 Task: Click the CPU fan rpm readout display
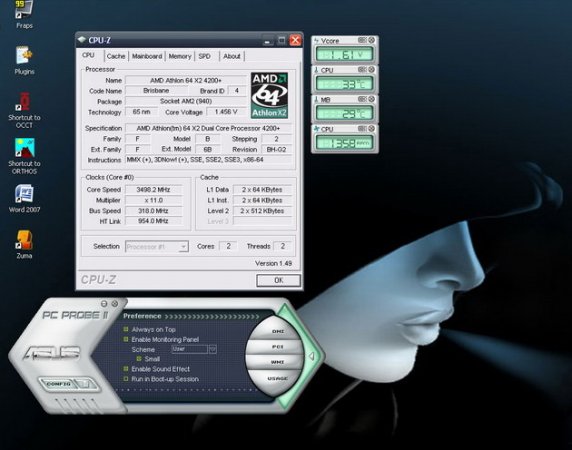point(344,143)
